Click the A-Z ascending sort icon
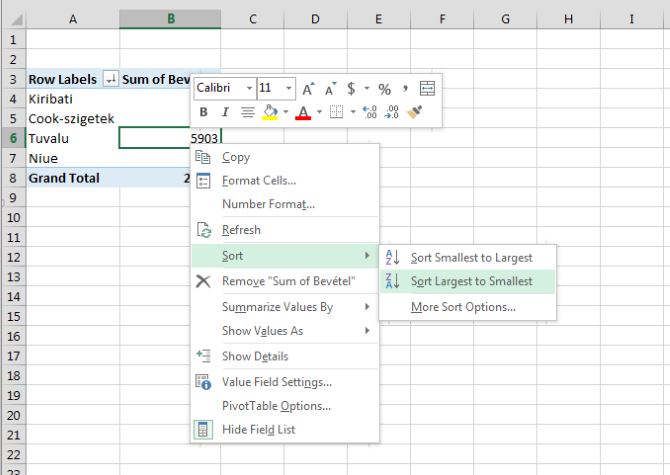Viewport: 670px width, 475px height. click(x=392, y=258)
